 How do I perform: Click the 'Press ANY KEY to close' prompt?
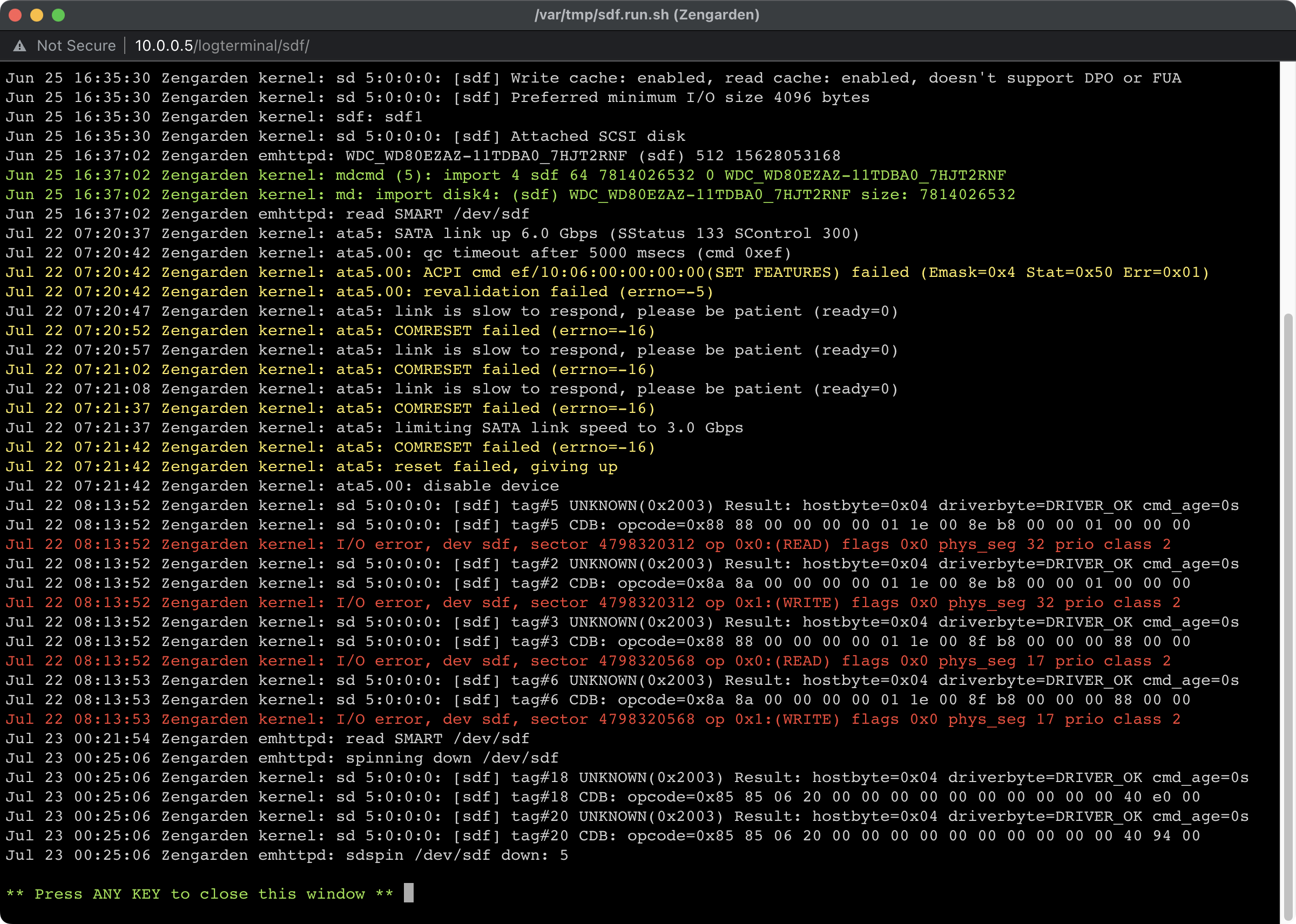point(199,894)
